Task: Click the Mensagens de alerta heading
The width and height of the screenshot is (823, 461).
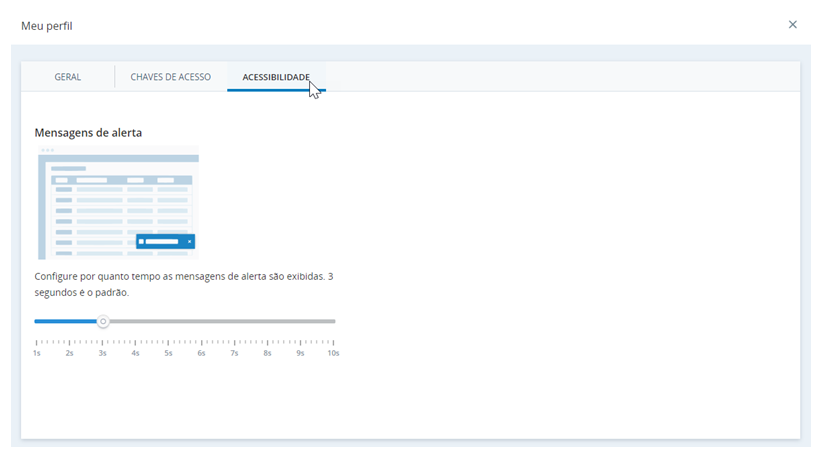Action: (x=88, y=133)
